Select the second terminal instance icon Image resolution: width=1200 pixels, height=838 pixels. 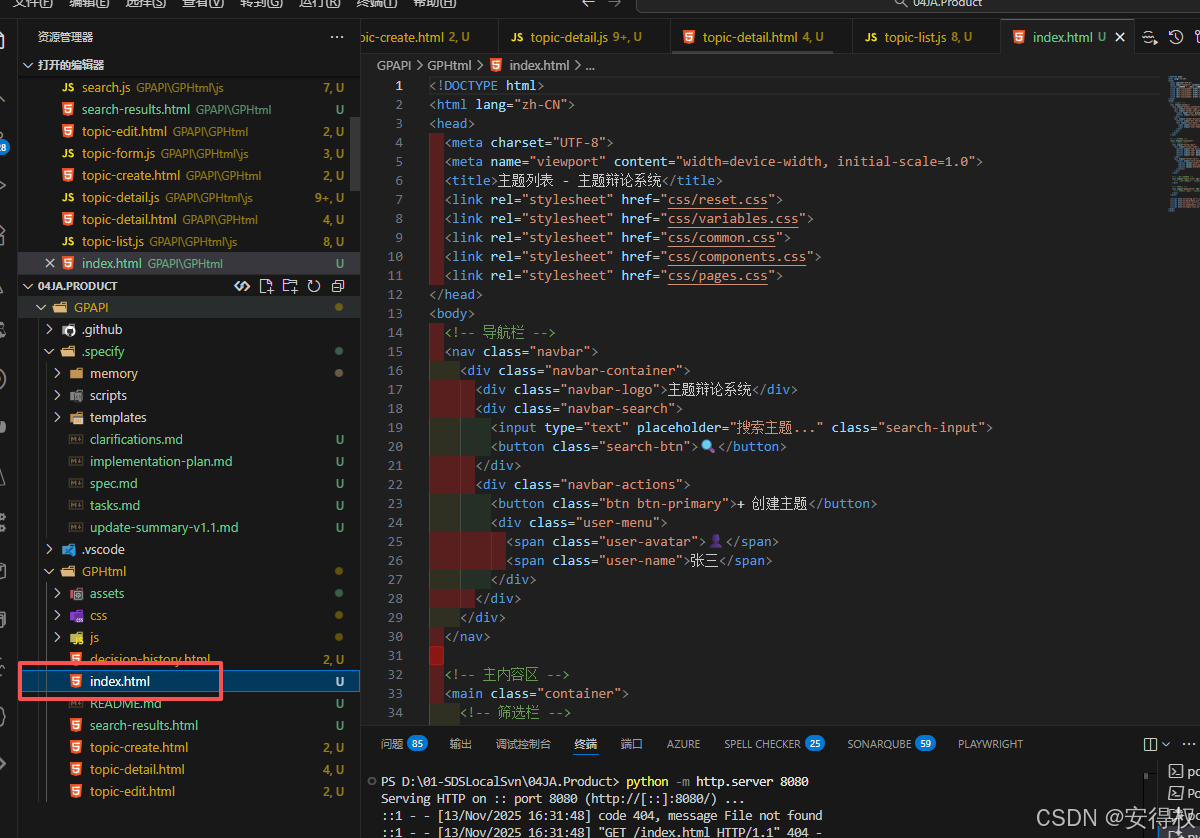tap(1177, 792)
